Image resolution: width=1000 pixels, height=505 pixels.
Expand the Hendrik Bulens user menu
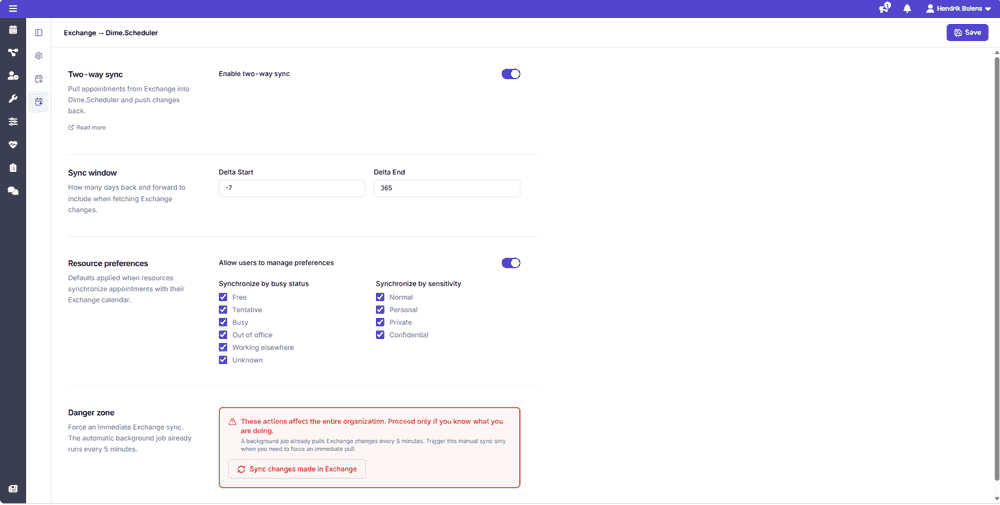click(958, 9)
